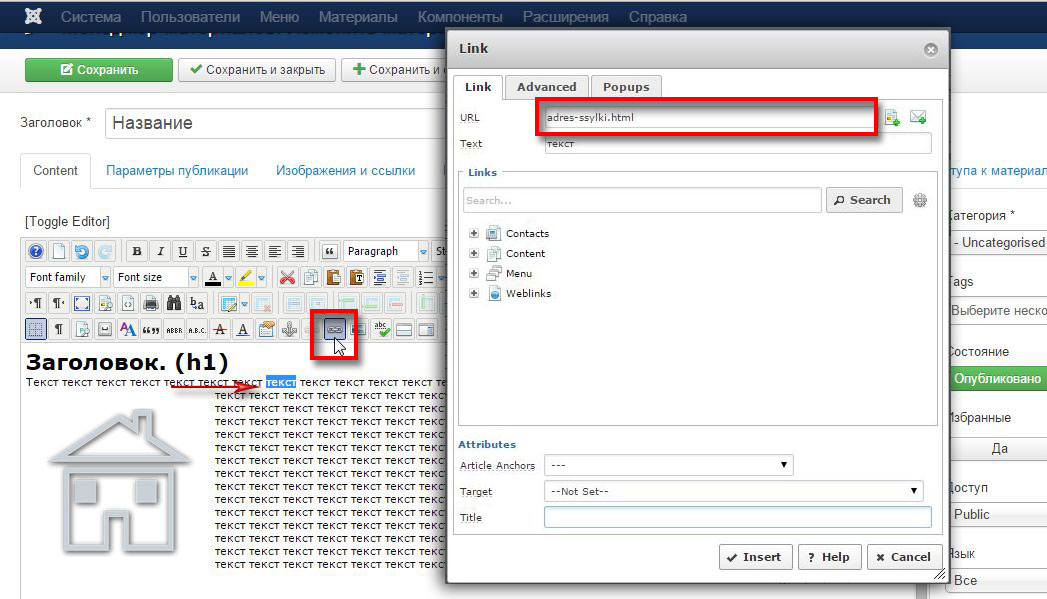Screen dimensions: 1047x599
Task: Expand the Contacts tree node
Action: coord(474,233)
